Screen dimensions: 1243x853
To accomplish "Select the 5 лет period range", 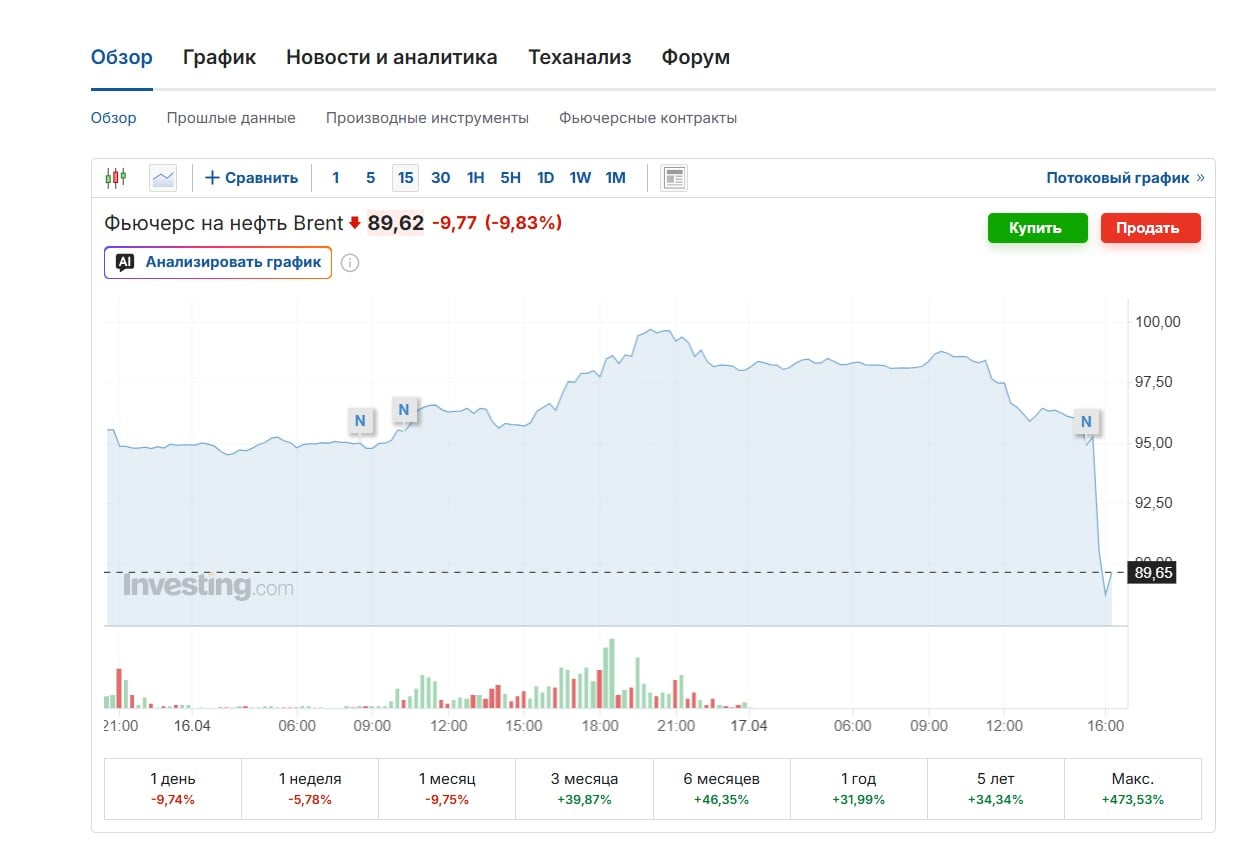I will tap(995, 788).
